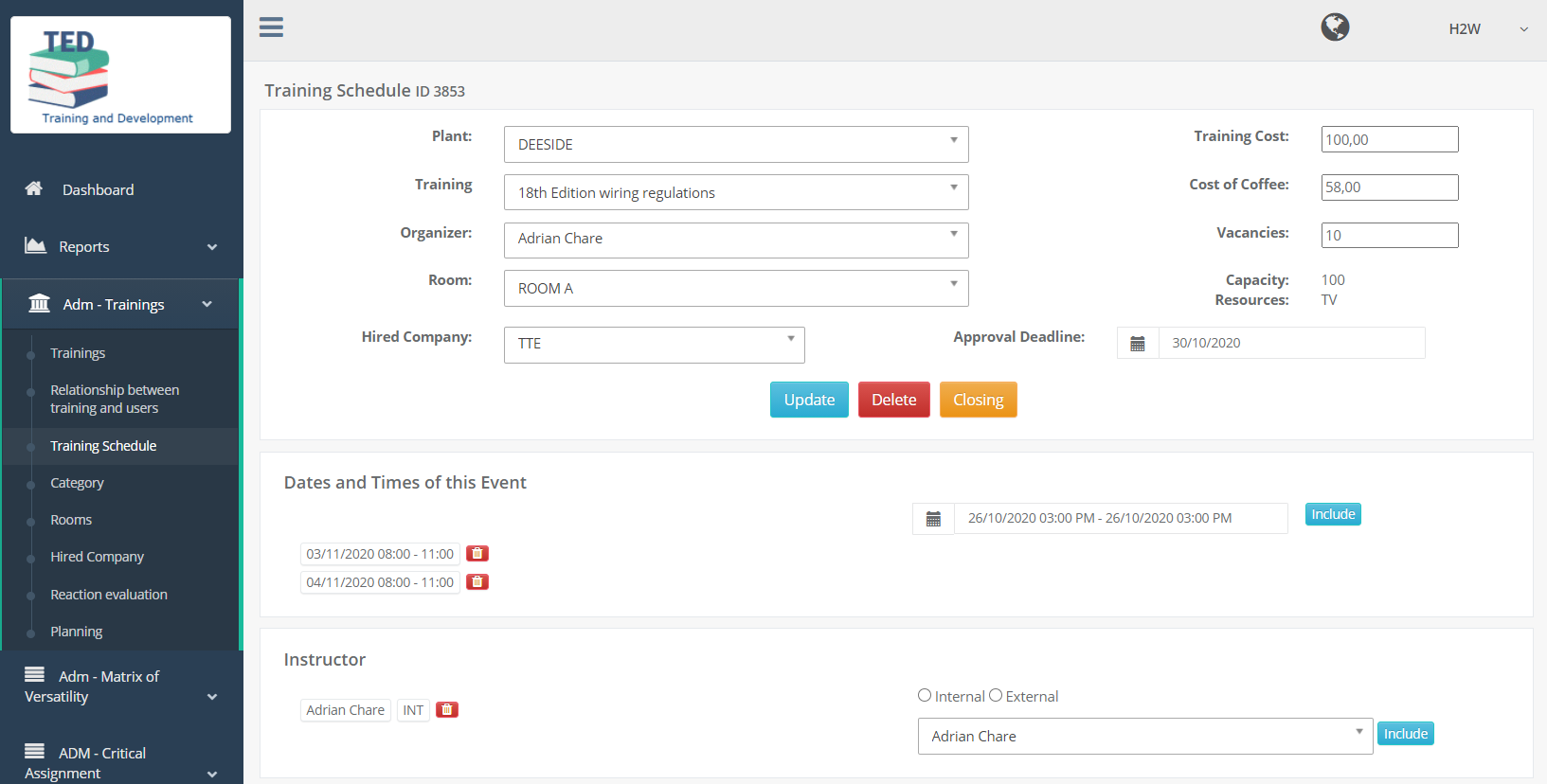Delete the 04/11/2020 date entry
This screenshot has height=784, width=1547.
[477, 582]
